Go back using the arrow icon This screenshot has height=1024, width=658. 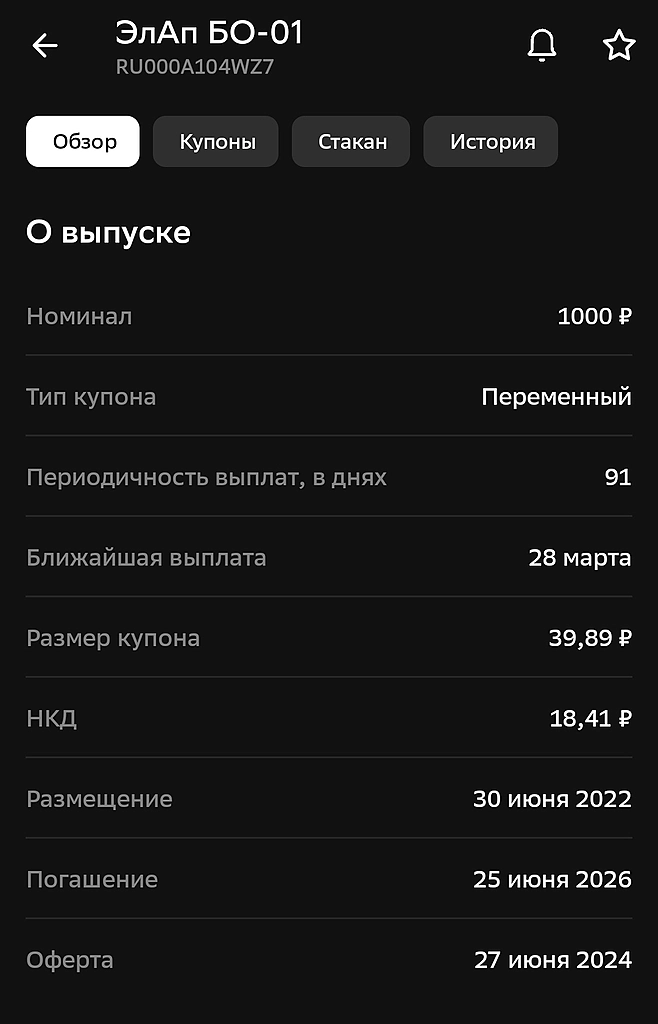point(45,45)
